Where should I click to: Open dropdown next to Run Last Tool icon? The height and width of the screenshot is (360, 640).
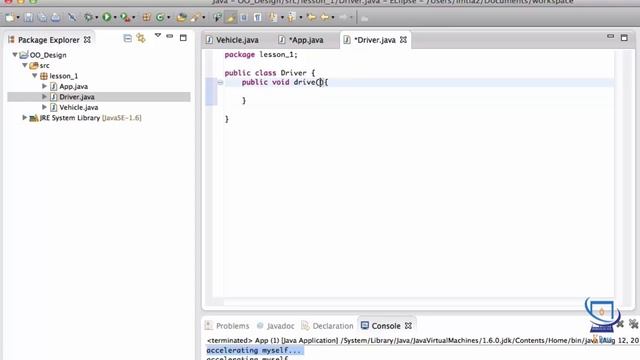pos(134,18)
